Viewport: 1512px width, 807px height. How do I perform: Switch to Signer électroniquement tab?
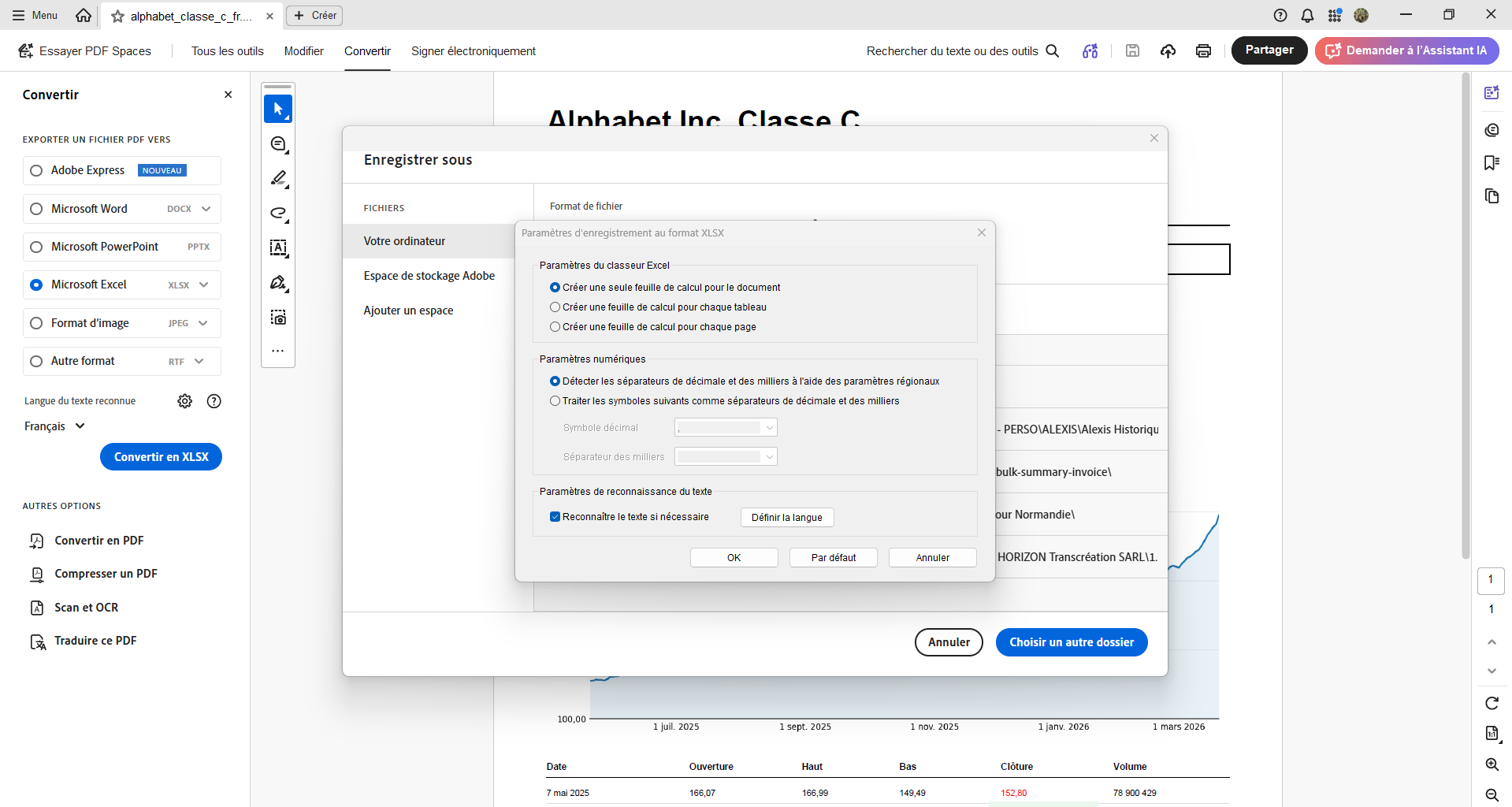pyautogui.click(x=474, y=51)
